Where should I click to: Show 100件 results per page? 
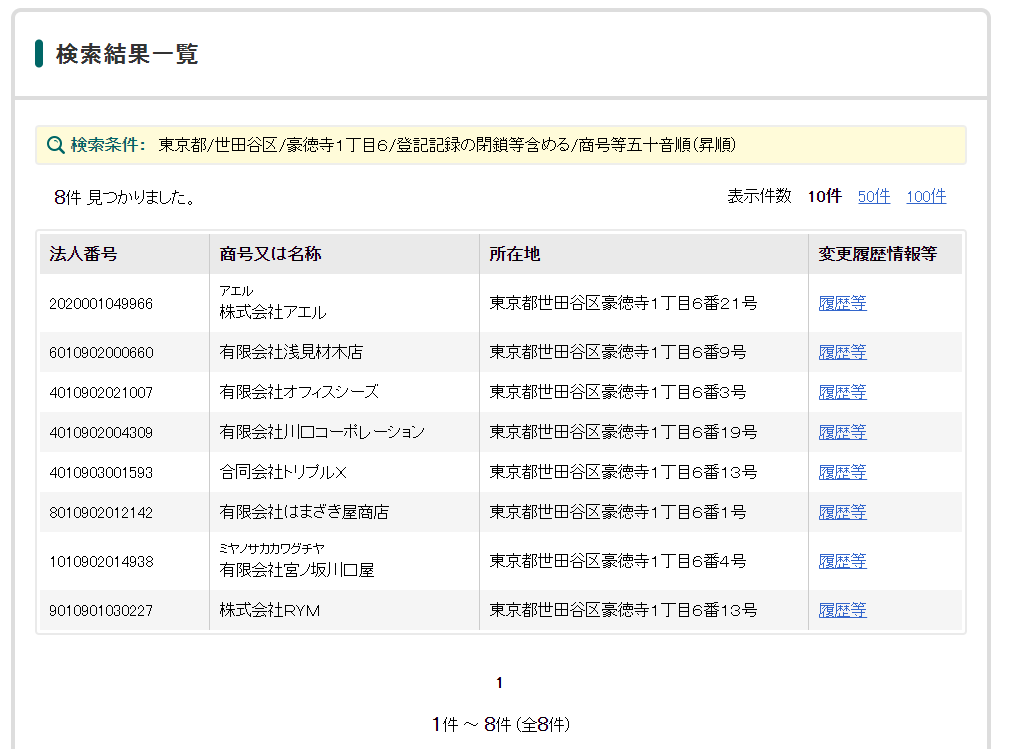click(926, 196)
